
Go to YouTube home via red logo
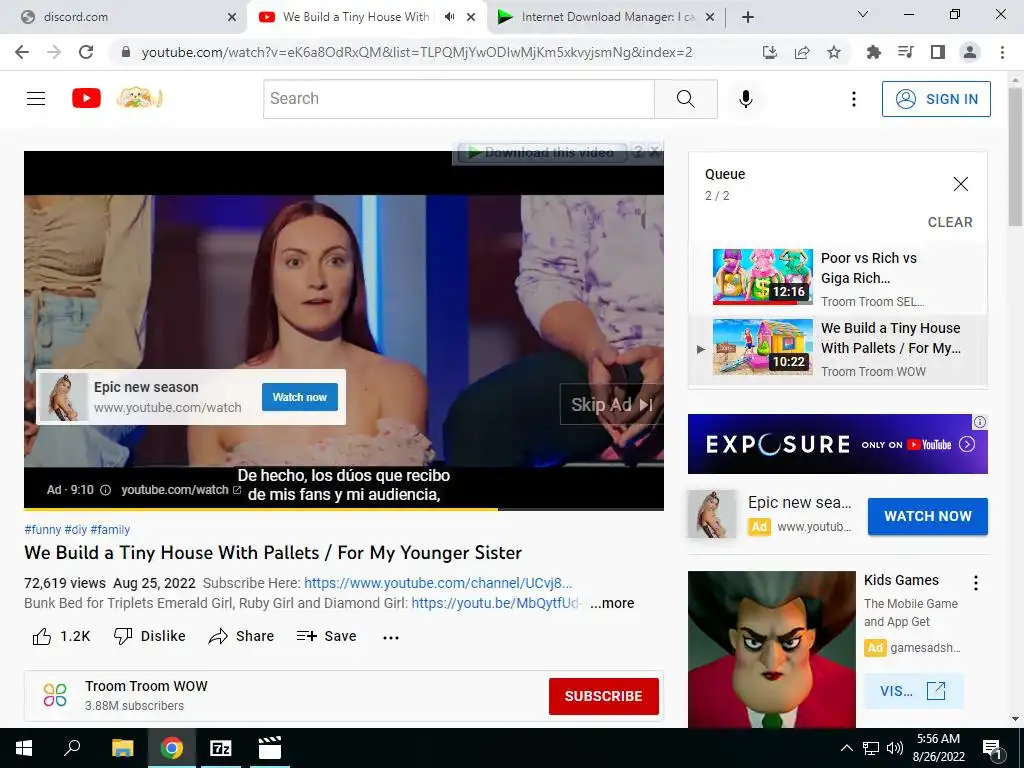click(x=86, y=99)
